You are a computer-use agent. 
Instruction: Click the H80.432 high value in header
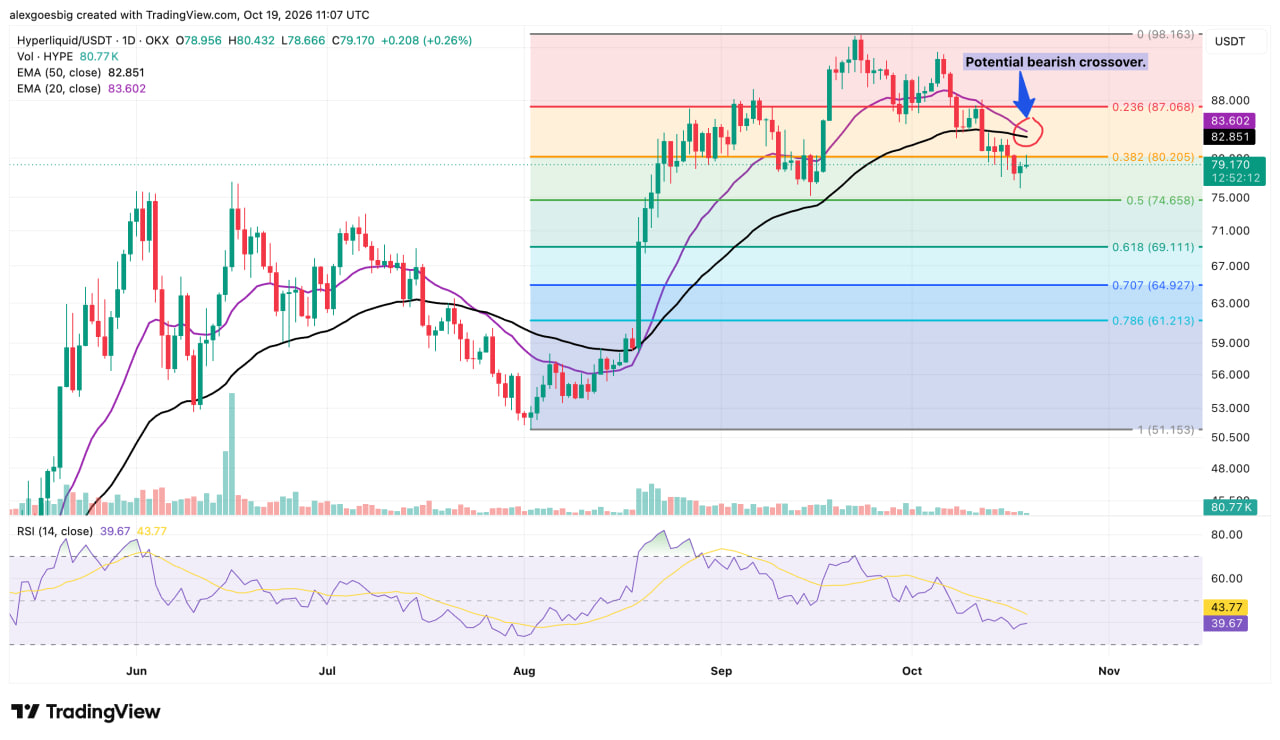point(252,41)
